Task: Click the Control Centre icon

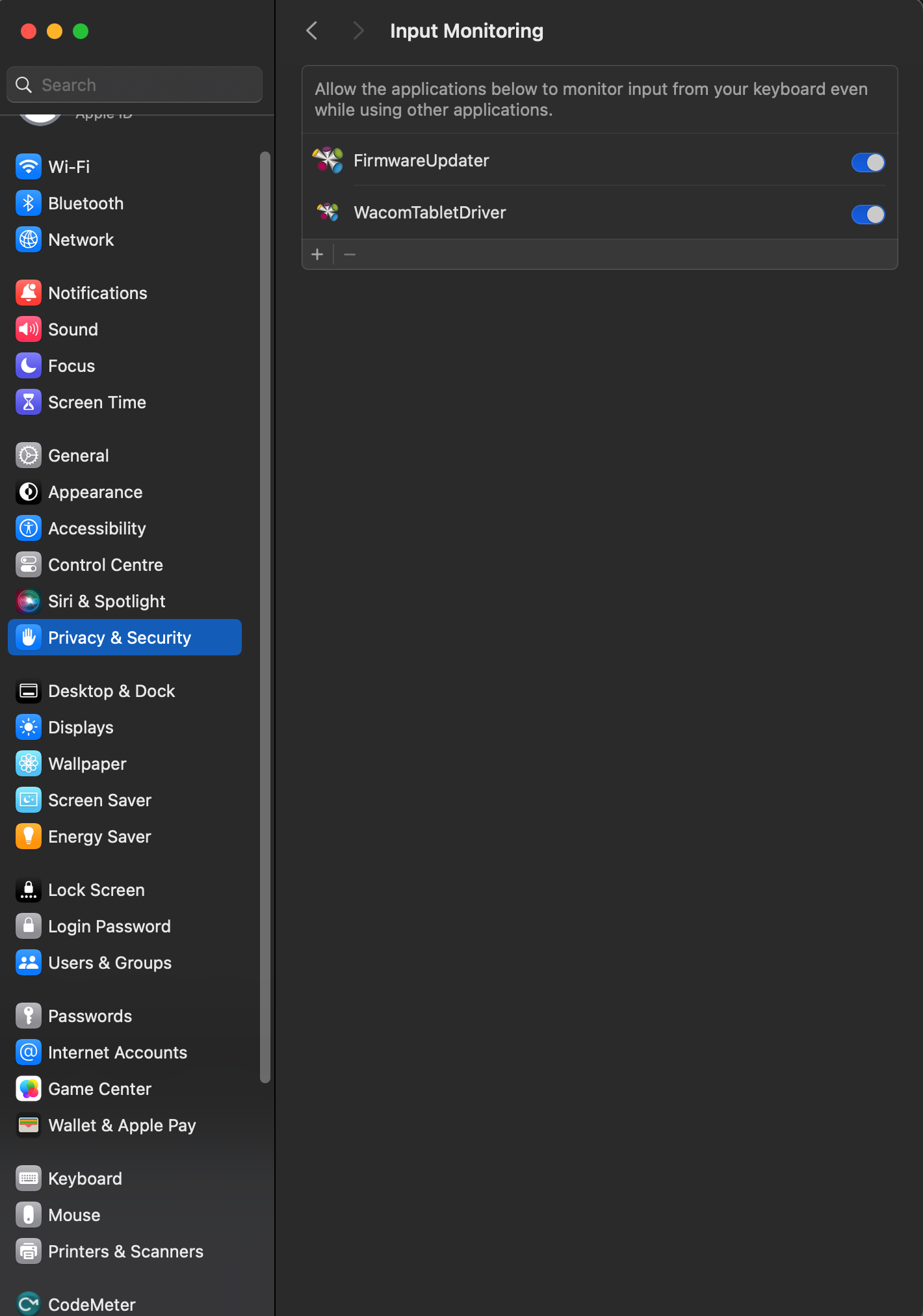Action: point(29,565)
